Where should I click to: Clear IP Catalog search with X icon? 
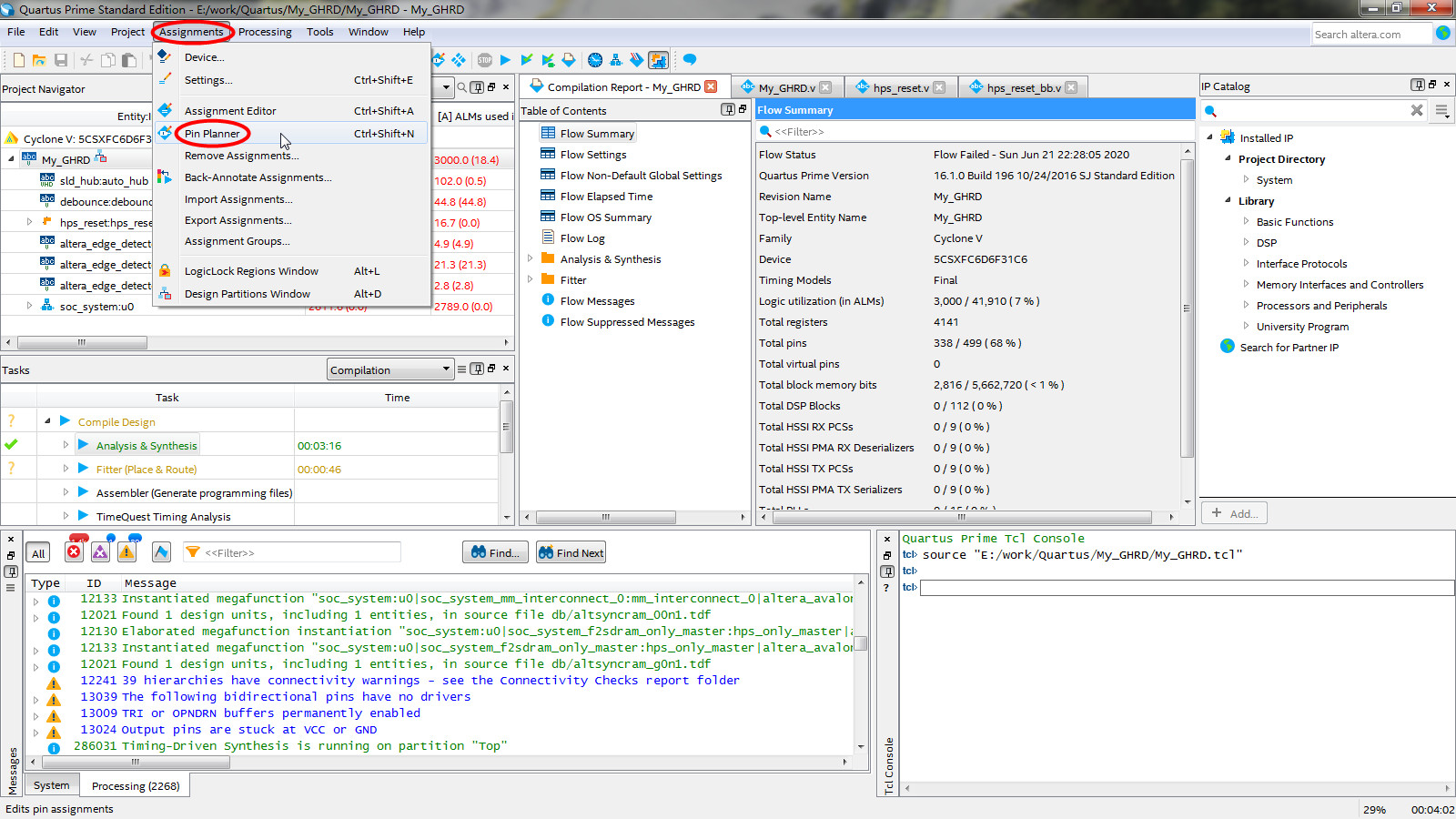[1417, 110]
